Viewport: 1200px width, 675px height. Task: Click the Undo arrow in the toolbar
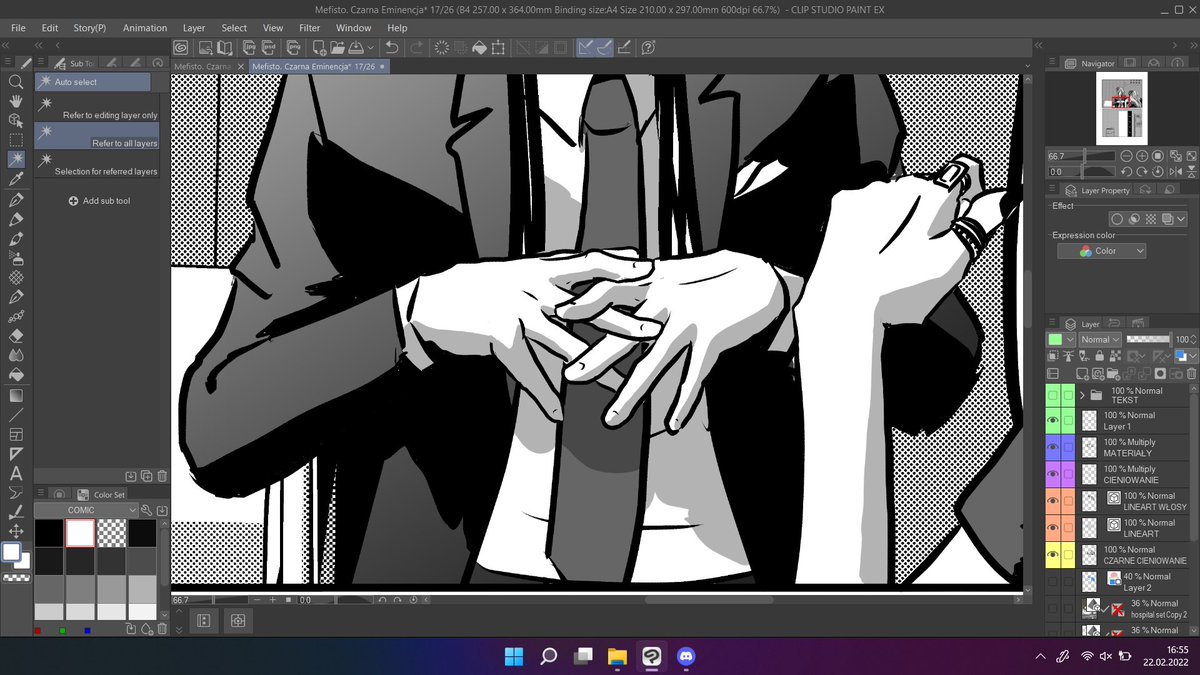tap(390, 47)
